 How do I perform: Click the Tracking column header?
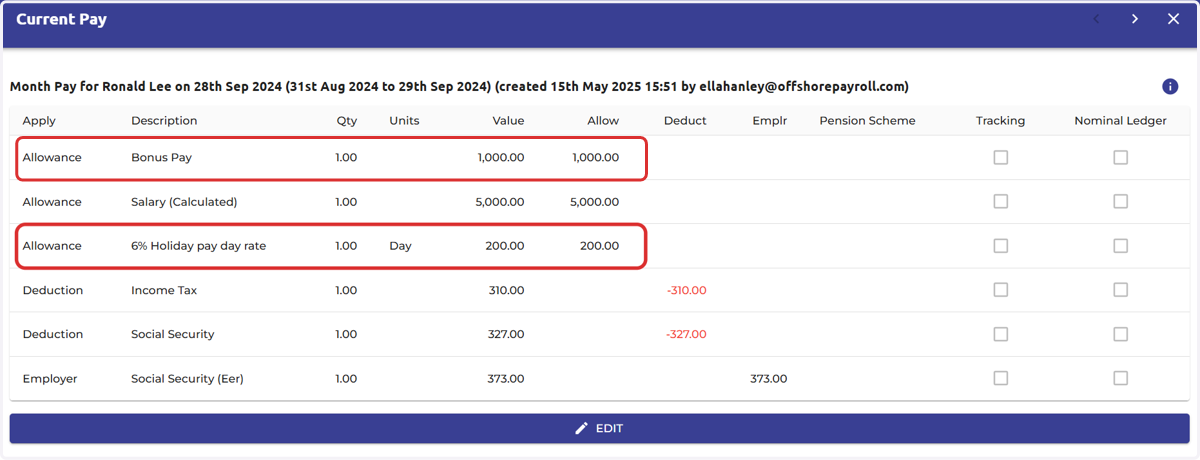tap(1001, 121)
